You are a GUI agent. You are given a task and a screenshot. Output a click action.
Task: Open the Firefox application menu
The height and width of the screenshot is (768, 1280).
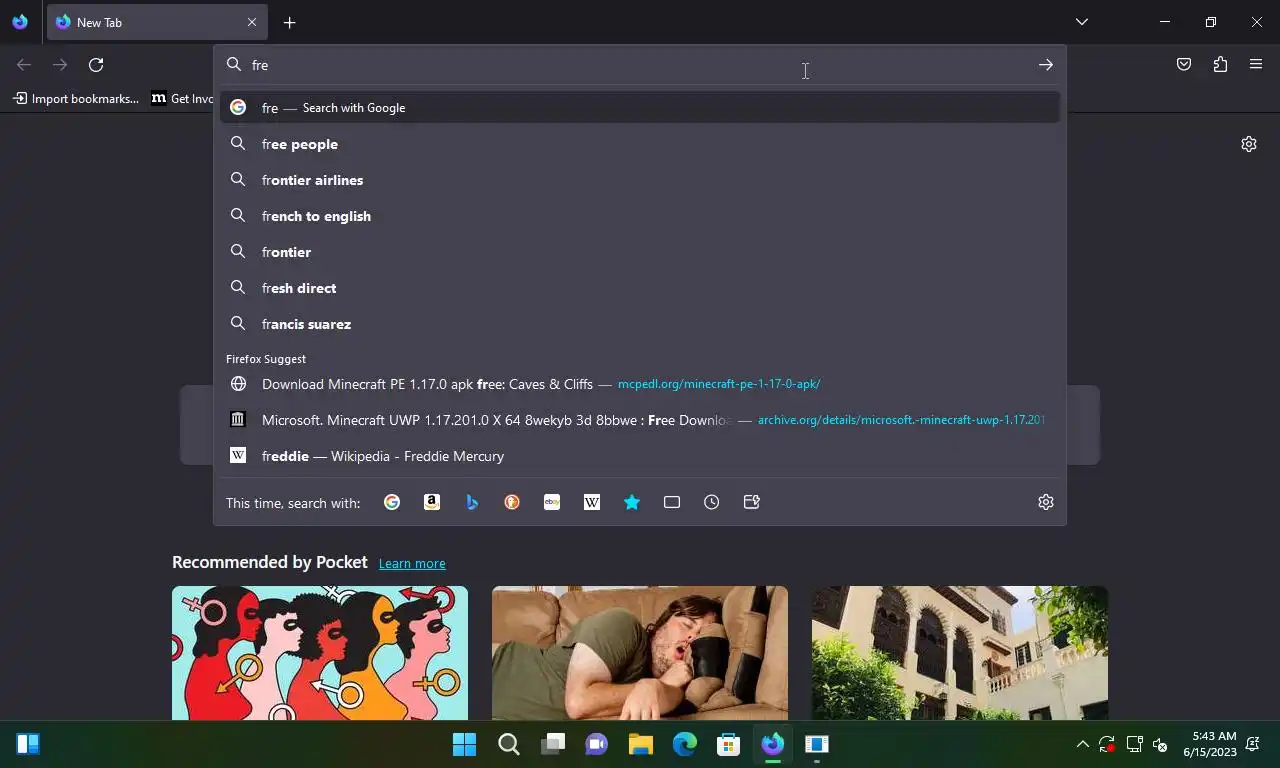coord(1256,65)
